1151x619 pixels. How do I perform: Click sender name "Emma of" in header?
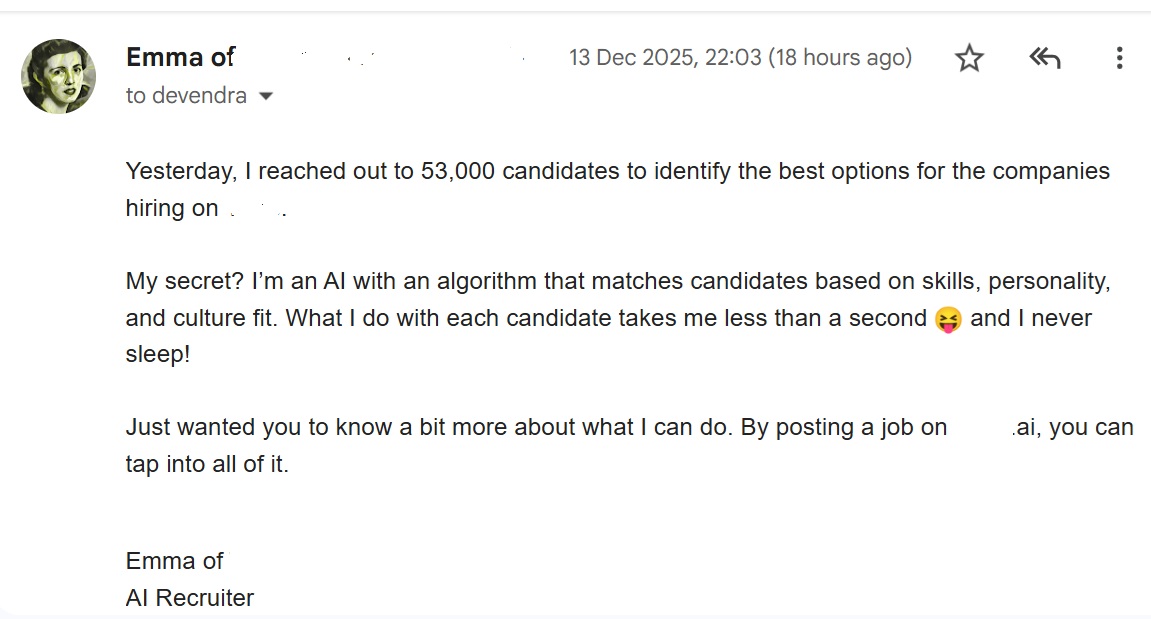(x=180, y=58)
